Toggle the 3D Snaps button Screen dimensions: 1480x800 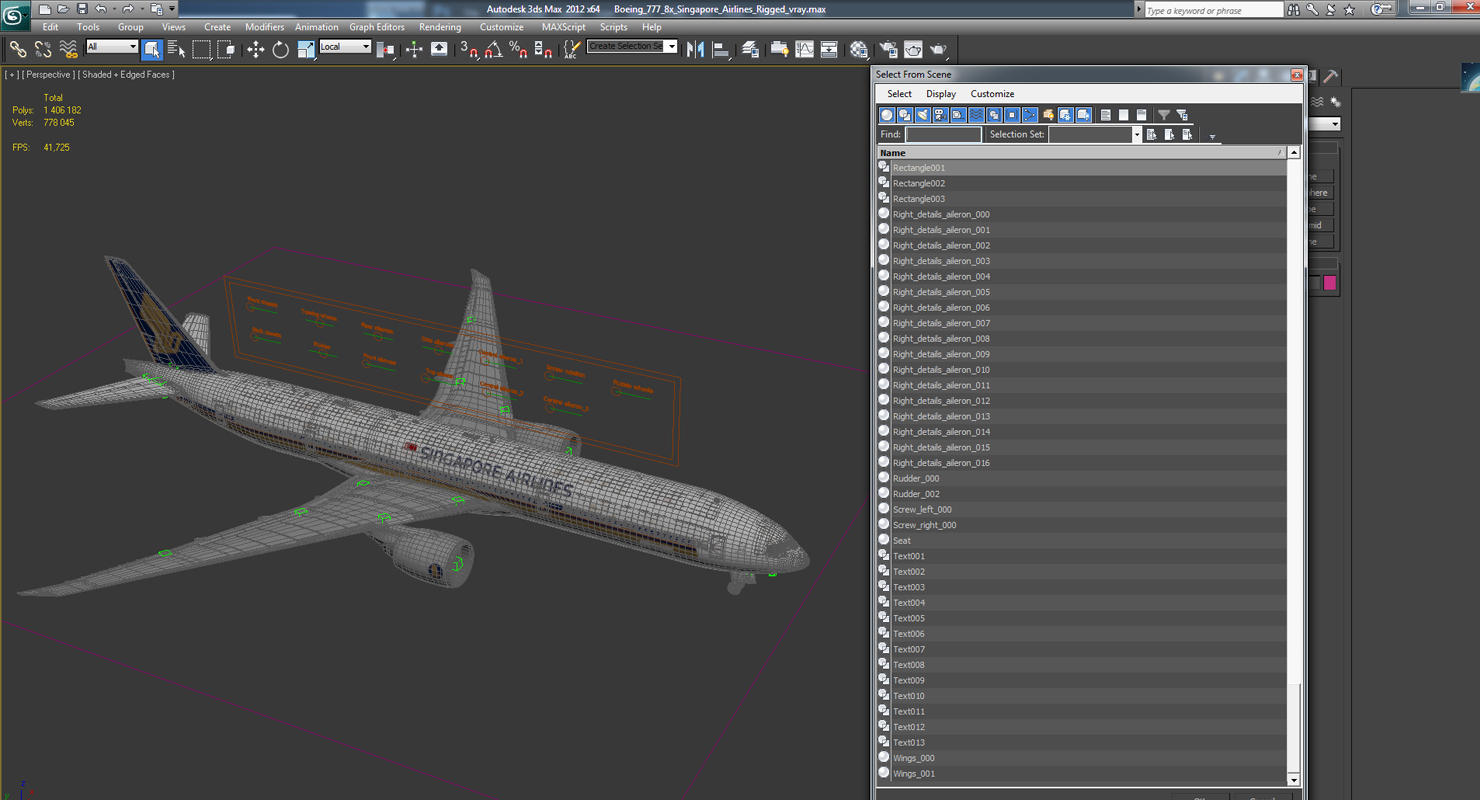[x=469, y=49]
